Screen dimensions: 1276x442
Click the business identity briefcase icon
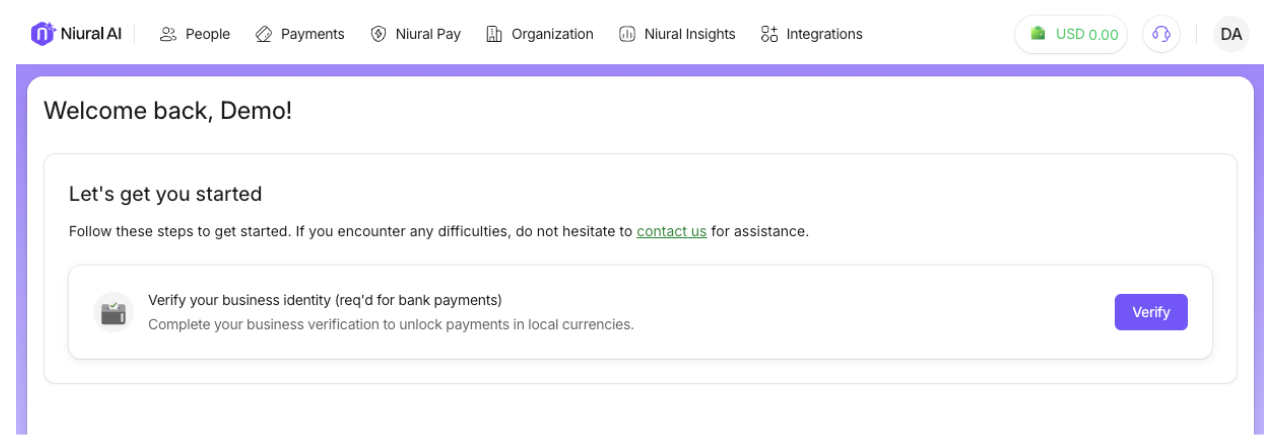pyautogui.click(x=113, y=312)
